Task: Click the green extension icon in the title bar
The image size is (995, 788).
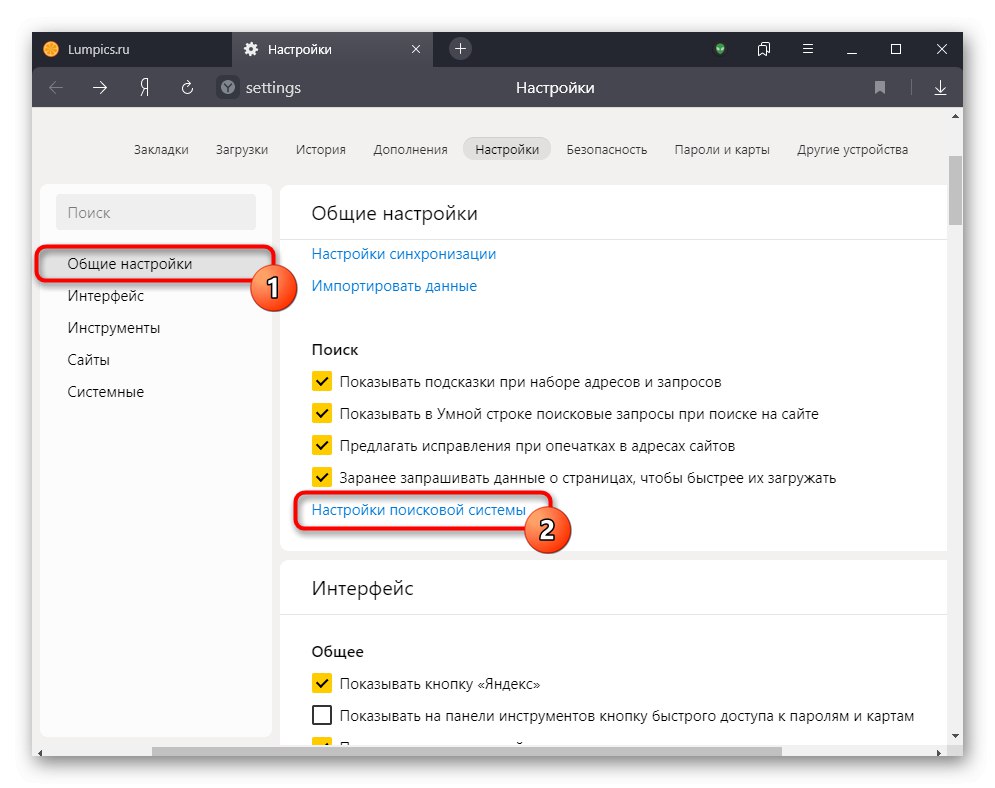Action: [720, 49]
